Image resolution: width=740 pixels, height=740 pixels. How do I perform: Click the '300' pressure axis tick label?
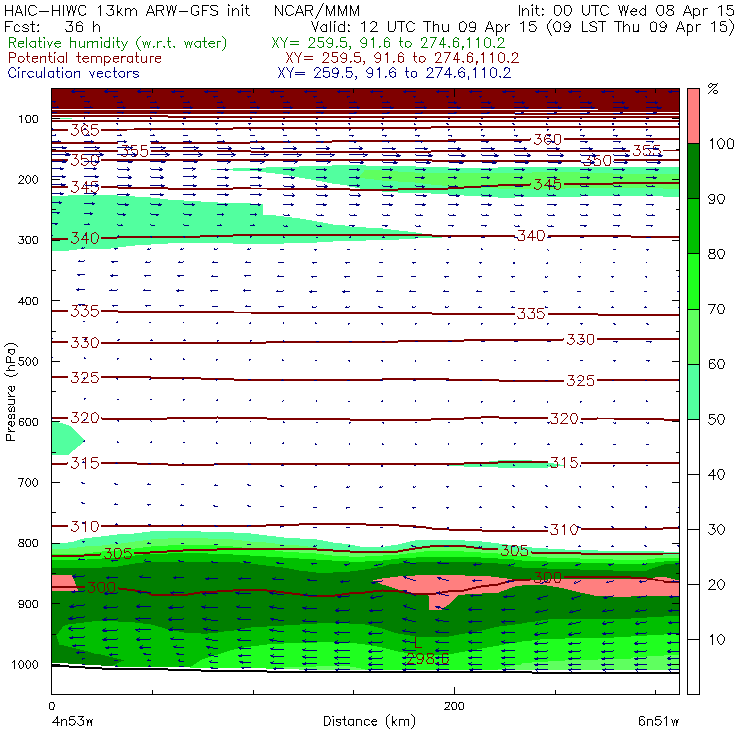[28, 240]
